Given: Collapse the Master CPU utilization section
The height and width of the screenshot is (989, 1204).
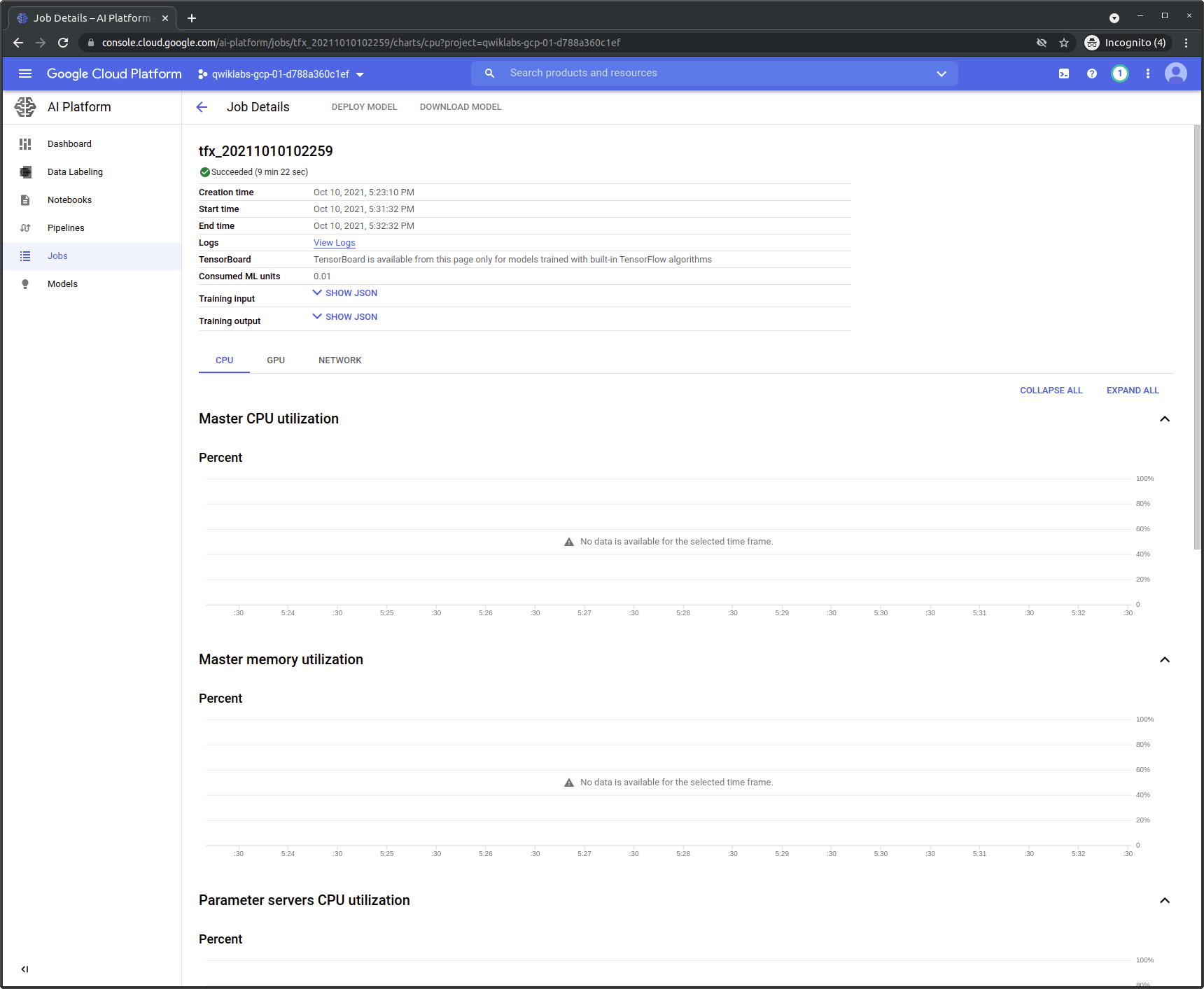Looking at the screenshot, I should (x=1165, y=419).
